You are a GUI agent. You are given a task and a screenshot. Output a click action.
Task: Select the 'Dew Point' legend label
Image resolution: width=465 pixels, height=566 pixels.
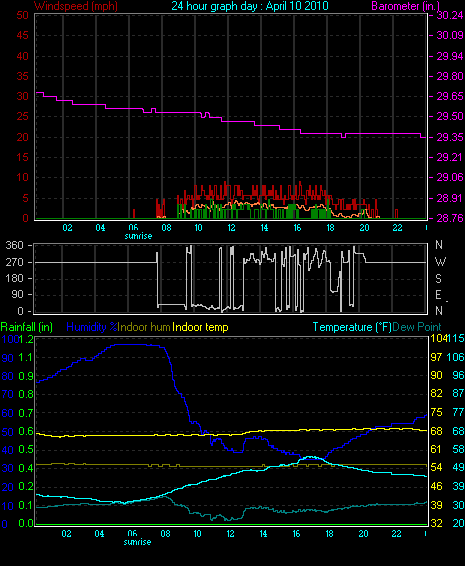pyautogui.click(x=417, y=327)
